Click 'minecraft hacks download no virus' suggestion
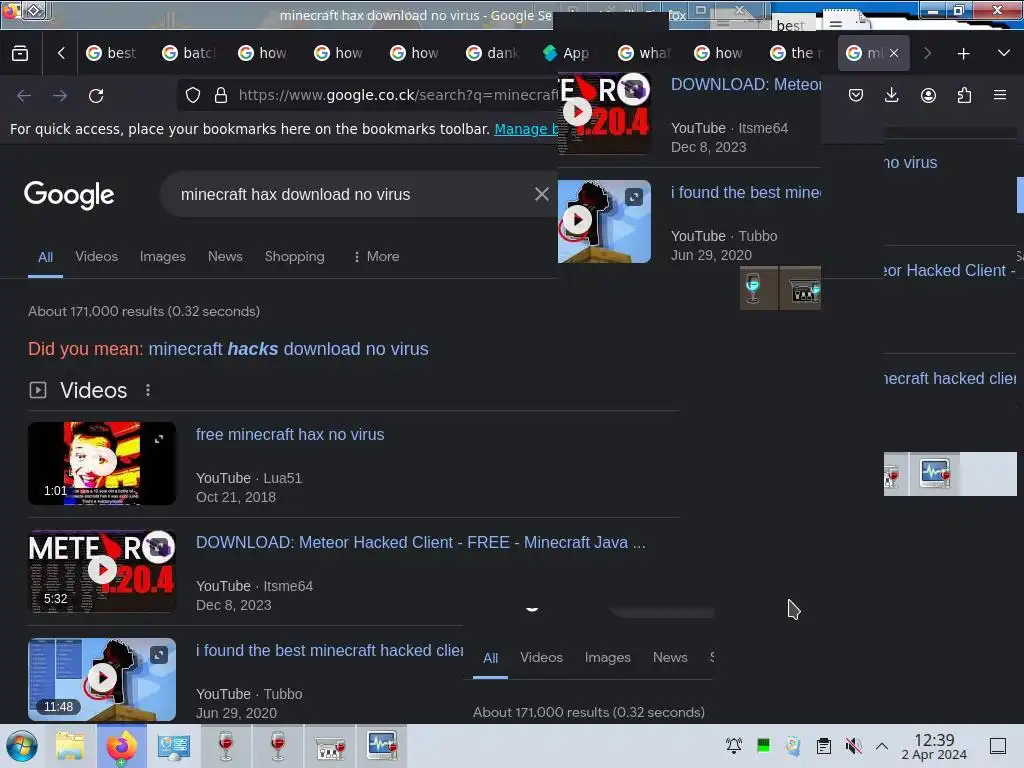This screenshot has width=1024, height=768. pyautogui.click(x=289, y=349)
